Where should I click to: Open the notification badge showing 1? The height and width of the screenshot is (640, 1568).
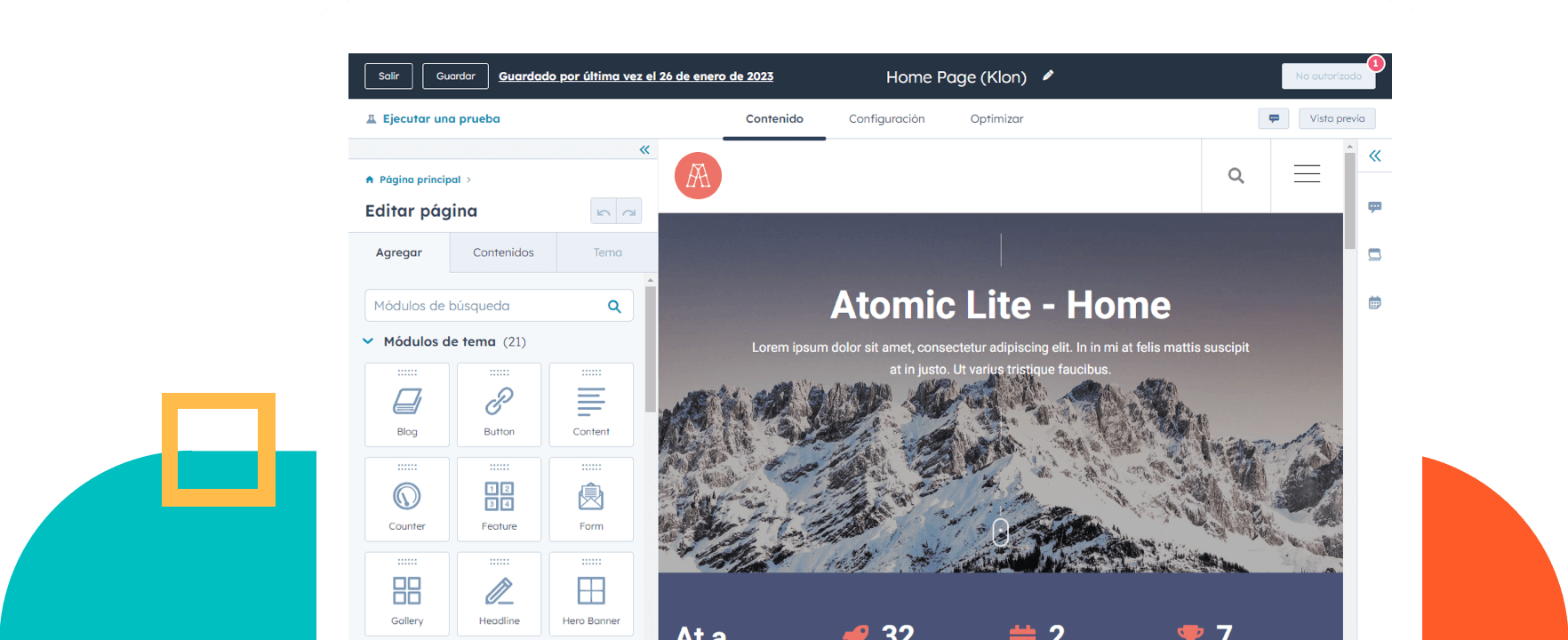(x=1376, y=63)
